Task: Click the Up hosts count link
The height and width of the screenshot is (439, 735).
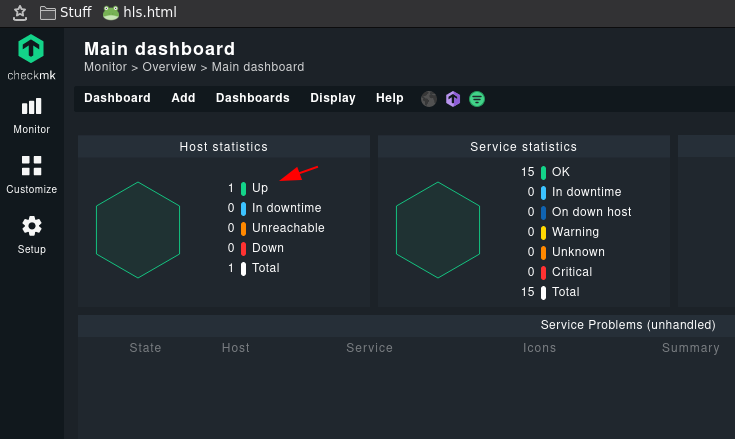Action: (231, 188)
